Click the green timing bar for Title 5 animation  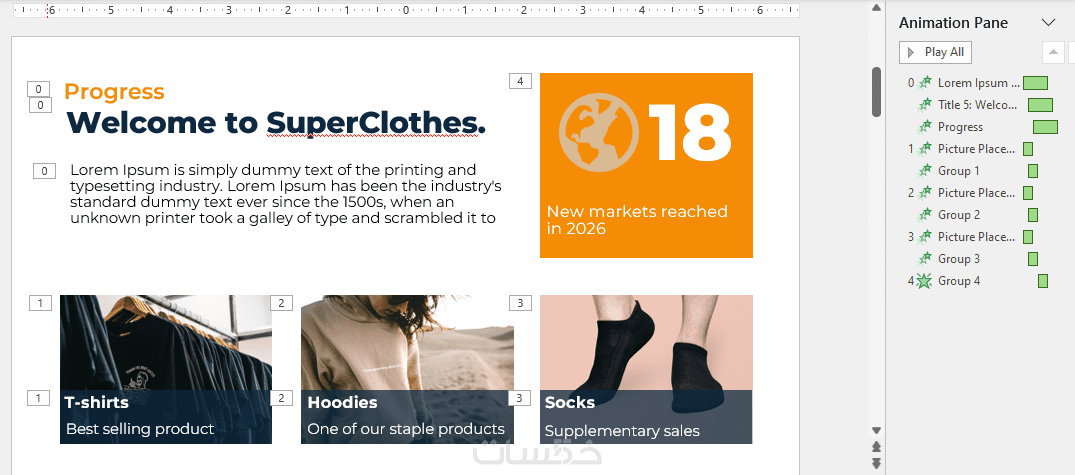[1040, 105]
